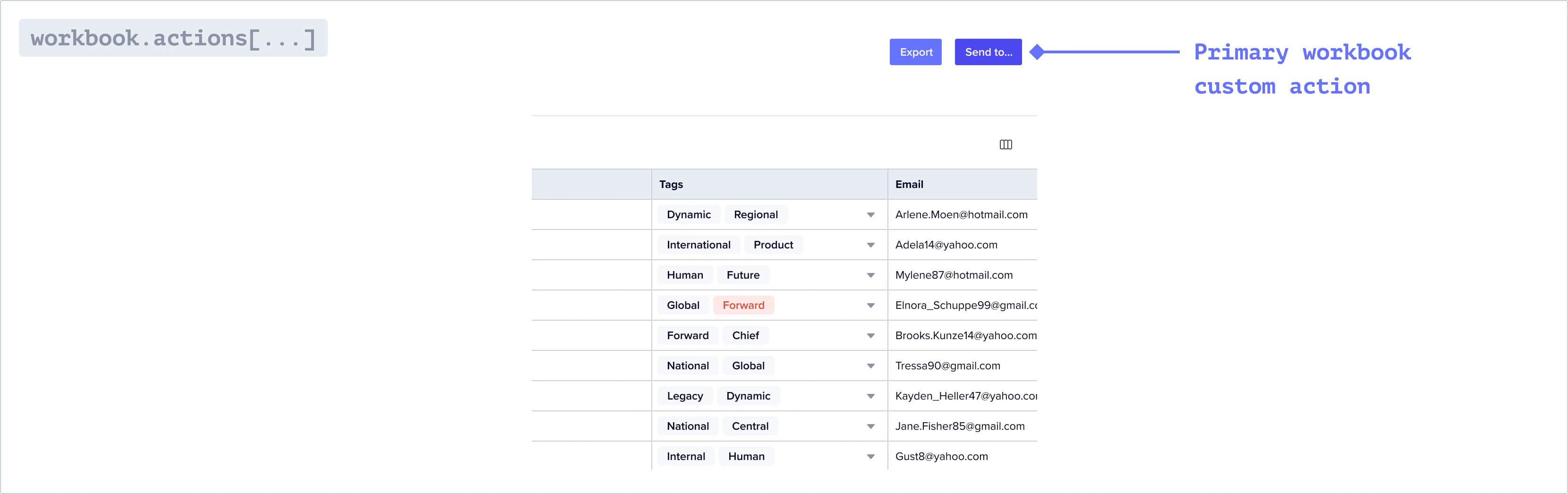
Task: Open the tags dropdown in Arlene.Moen's row
Action: point(871,214)
